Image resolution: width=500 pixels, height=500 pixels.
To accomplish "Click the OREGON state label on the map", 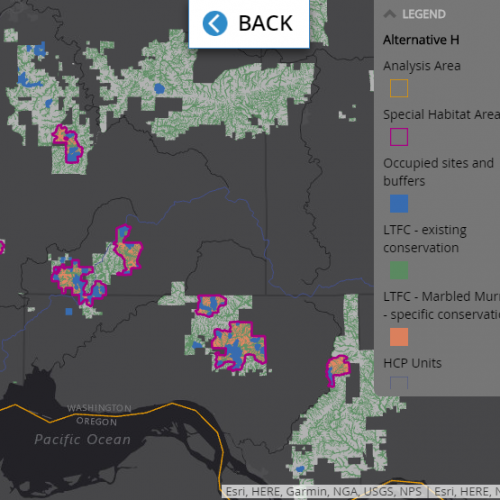I will coord(97,421).
